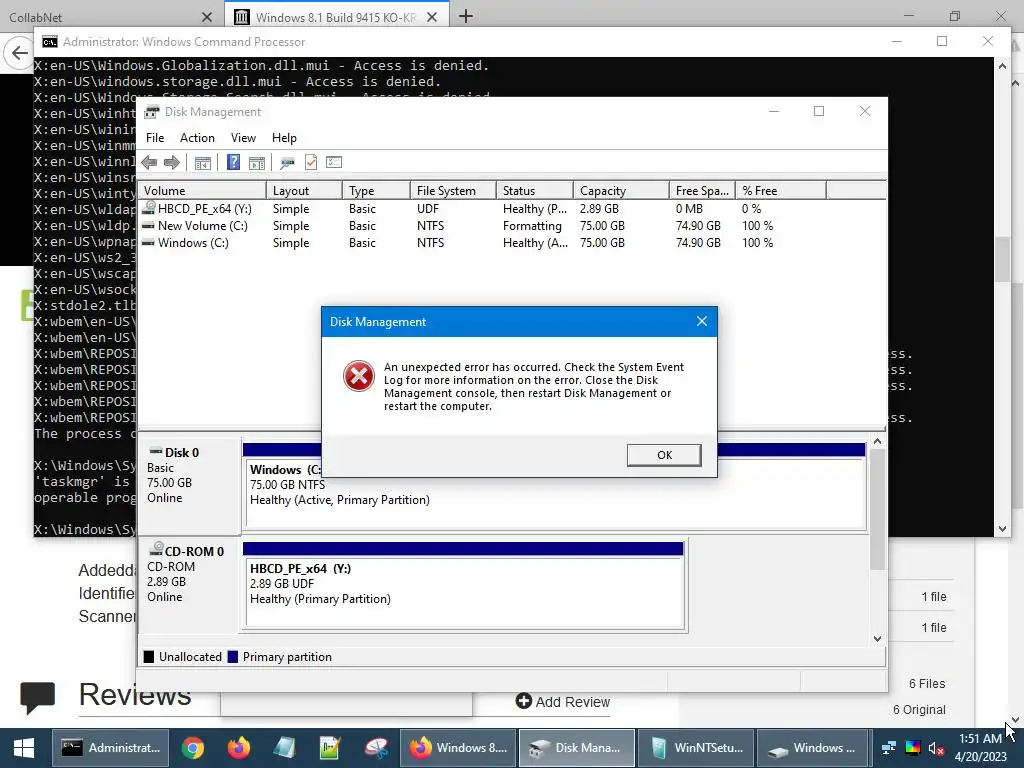Sort by Layout column header
Viewport: 1024px width, 768px height.
pyautogui.click(x=304, y=191)
